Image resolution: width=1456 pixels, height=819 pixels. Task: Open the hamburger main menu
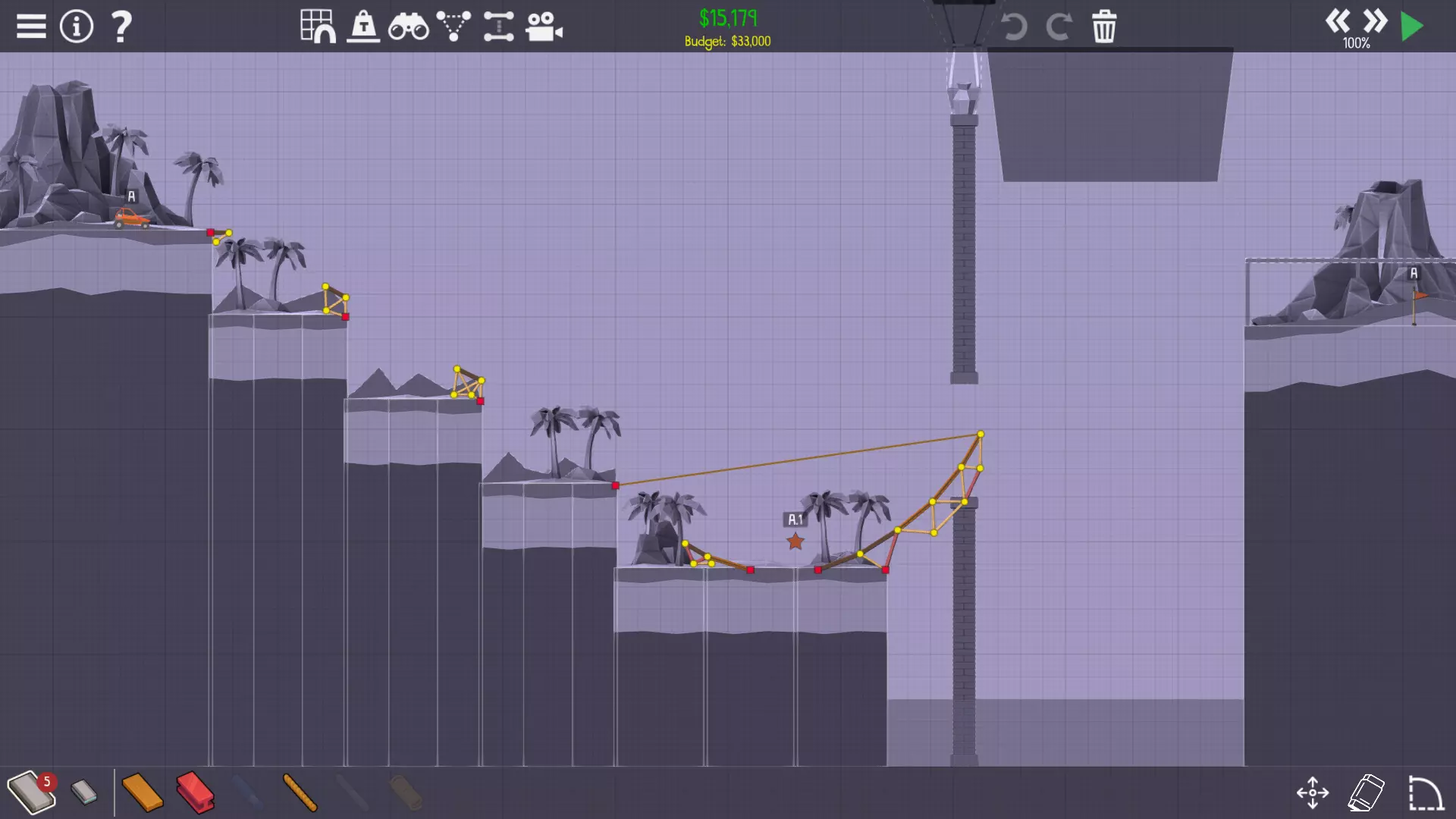tap(31, 27)
